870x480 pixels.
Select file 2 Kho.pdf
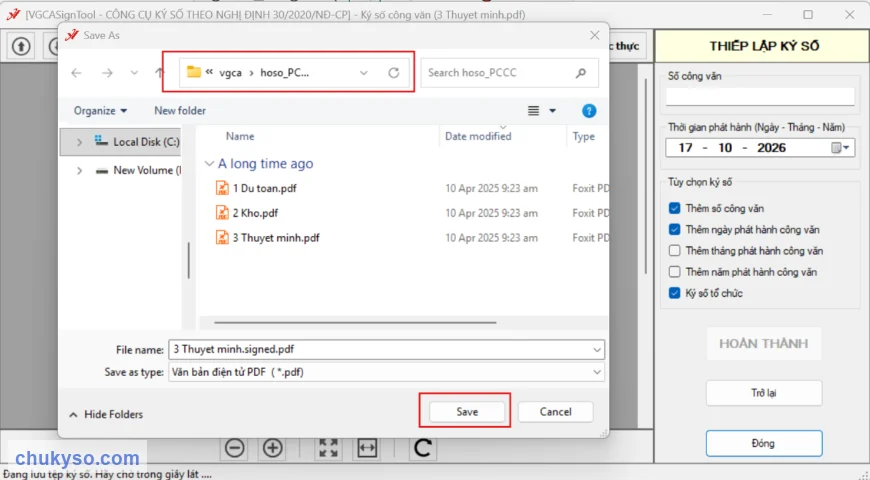(x=255, y=213)
